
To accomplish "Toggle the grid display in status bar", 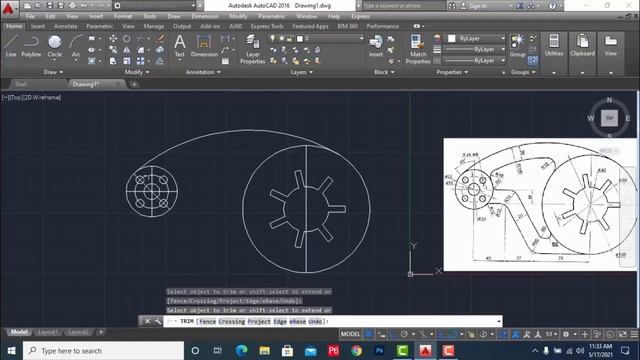I will pos(369,334).
